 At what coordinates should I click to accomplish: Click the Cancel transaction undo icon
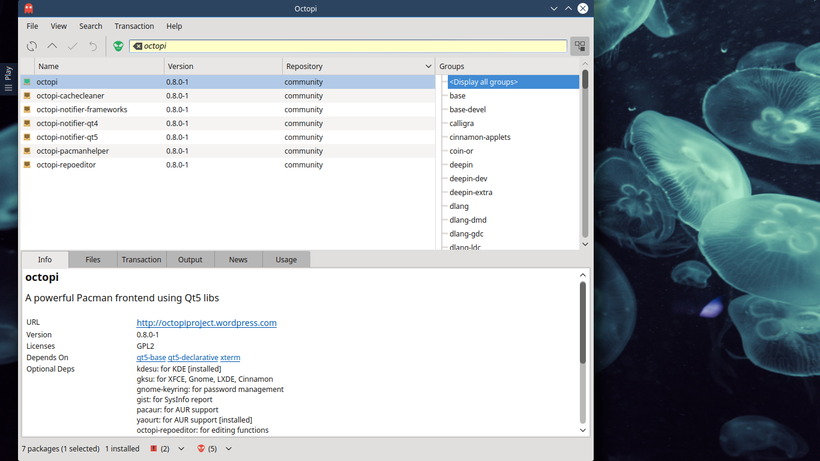tap(93, 46)
